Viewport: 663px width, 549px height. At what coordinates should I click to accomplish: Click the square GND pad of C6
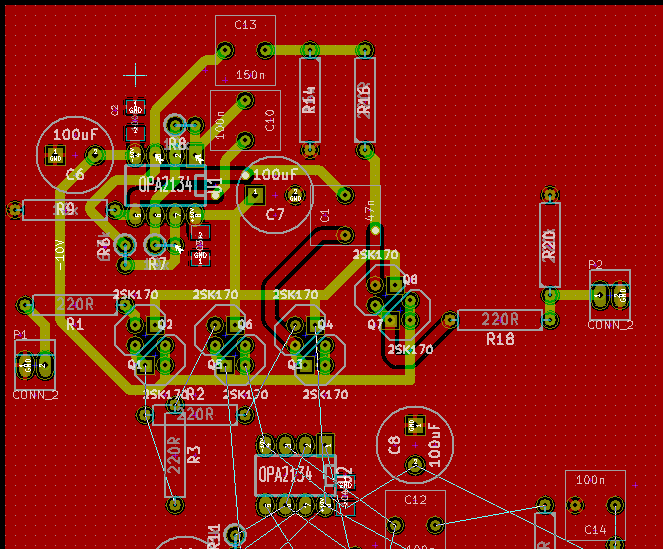click(x=55, y=155)
